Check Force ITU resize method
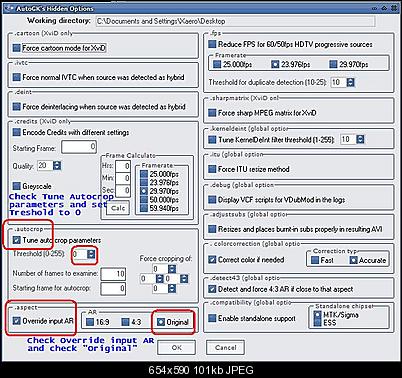Viewport: 402px width, 378px height. (x=212, y=169)
